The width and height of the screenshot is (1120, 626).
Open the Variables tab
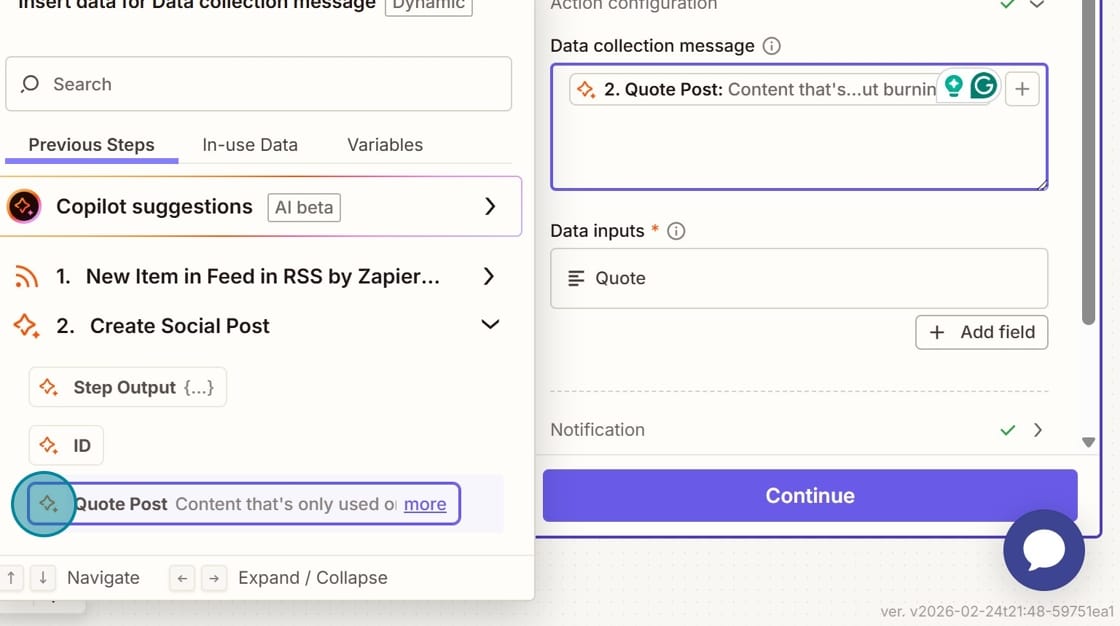pos(384,145)
